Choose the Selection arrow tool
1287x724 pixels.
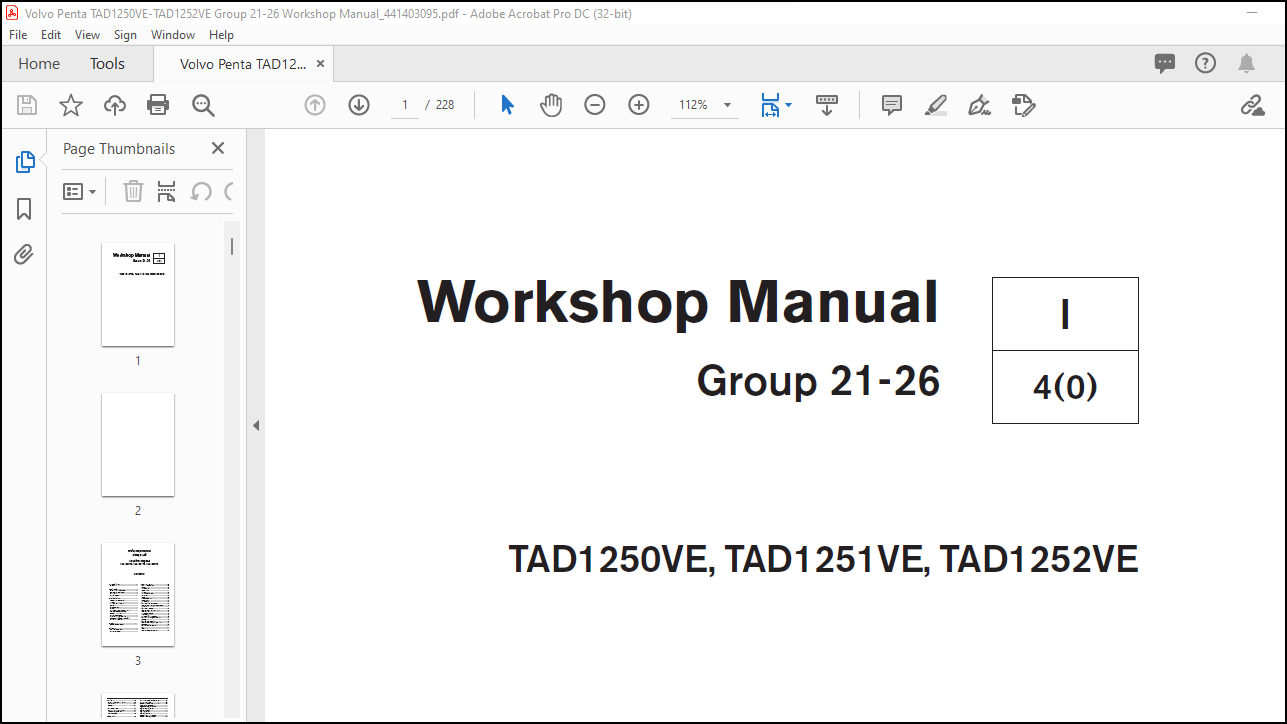507,105
